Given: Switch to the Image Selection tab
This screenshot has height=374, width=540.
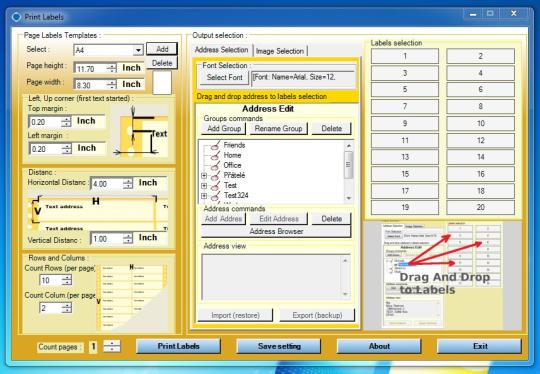Looking at the screenshot, I should click(x=280, y=51).
